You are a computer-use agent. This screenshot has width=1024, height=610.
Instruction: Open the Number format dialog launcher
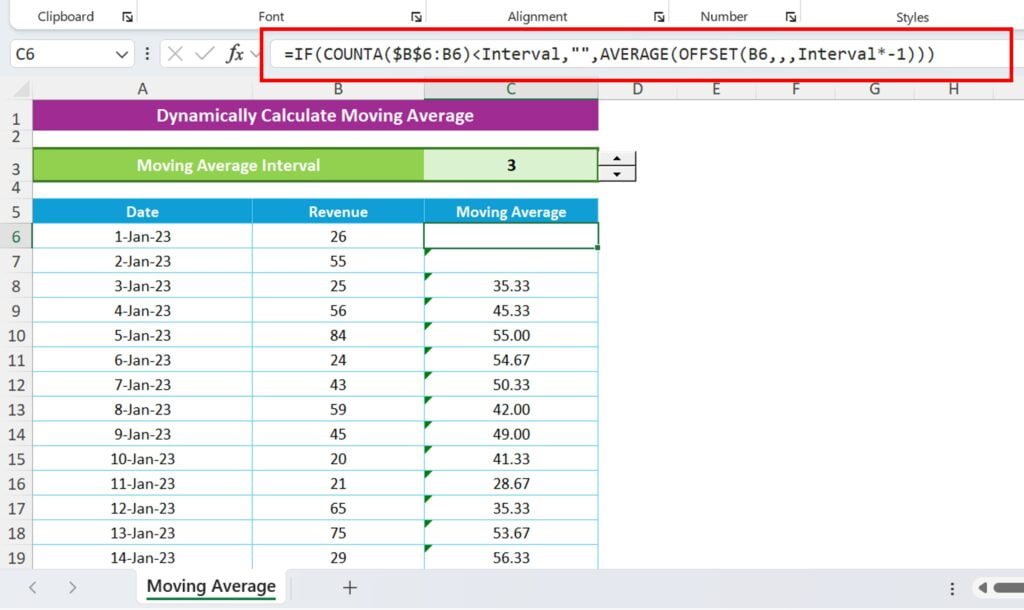tap(791, 17)
